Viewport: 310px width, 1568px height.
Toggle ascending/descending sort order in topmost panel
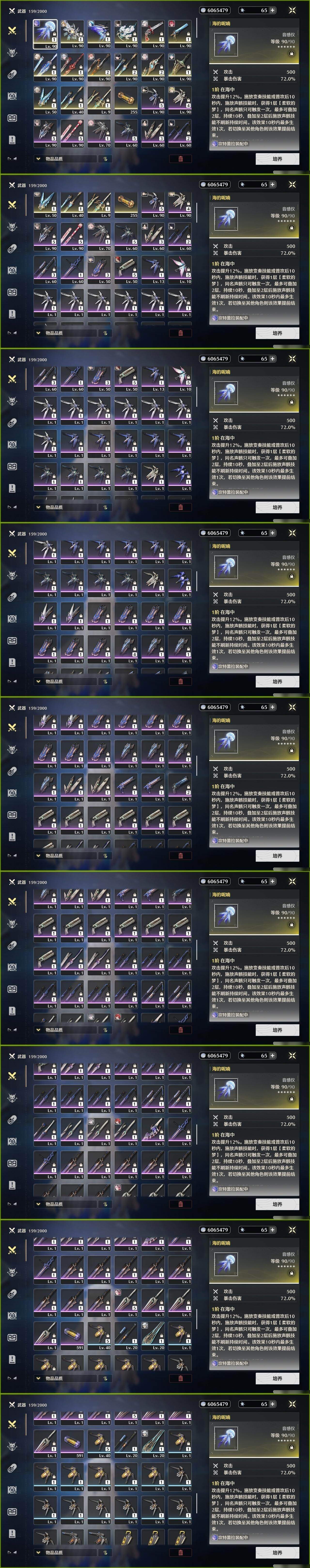coord(105,159)
